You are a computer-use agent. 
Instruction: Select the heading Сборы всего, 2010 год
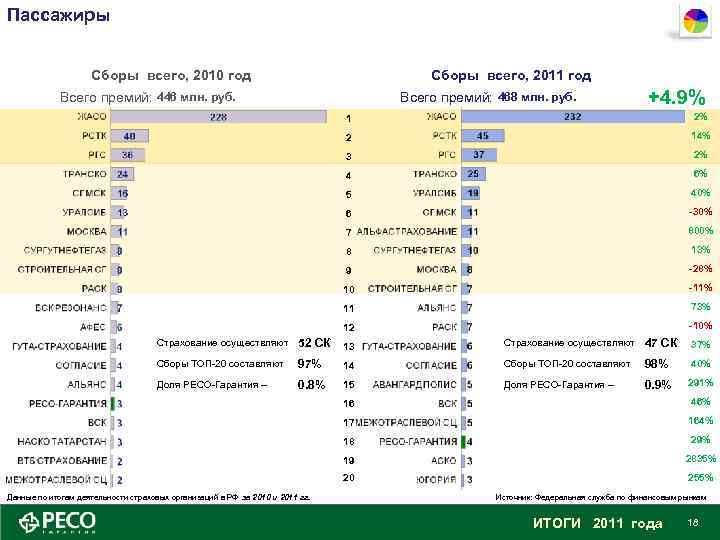171,75
